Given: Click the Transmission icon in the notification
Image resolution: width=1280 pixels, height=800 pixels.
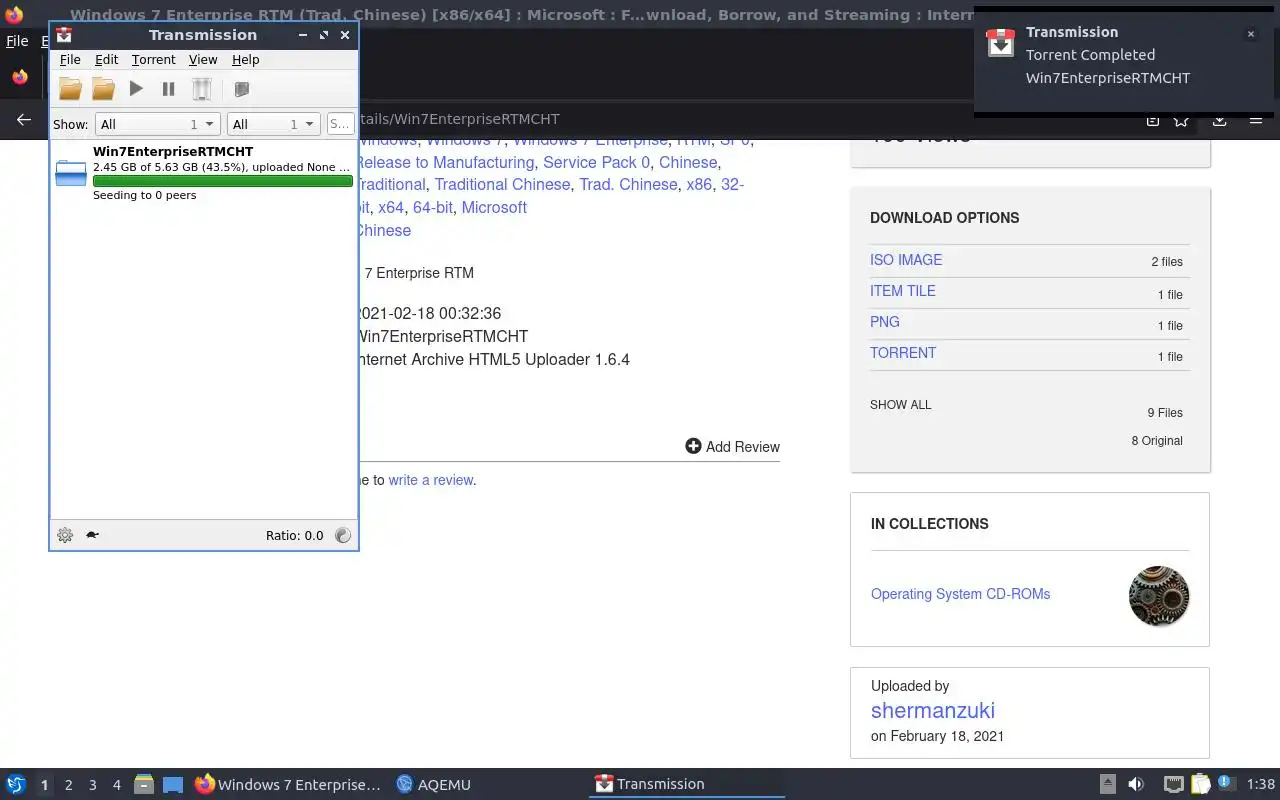Looking at the screenshot, I should click(1001, 43).
